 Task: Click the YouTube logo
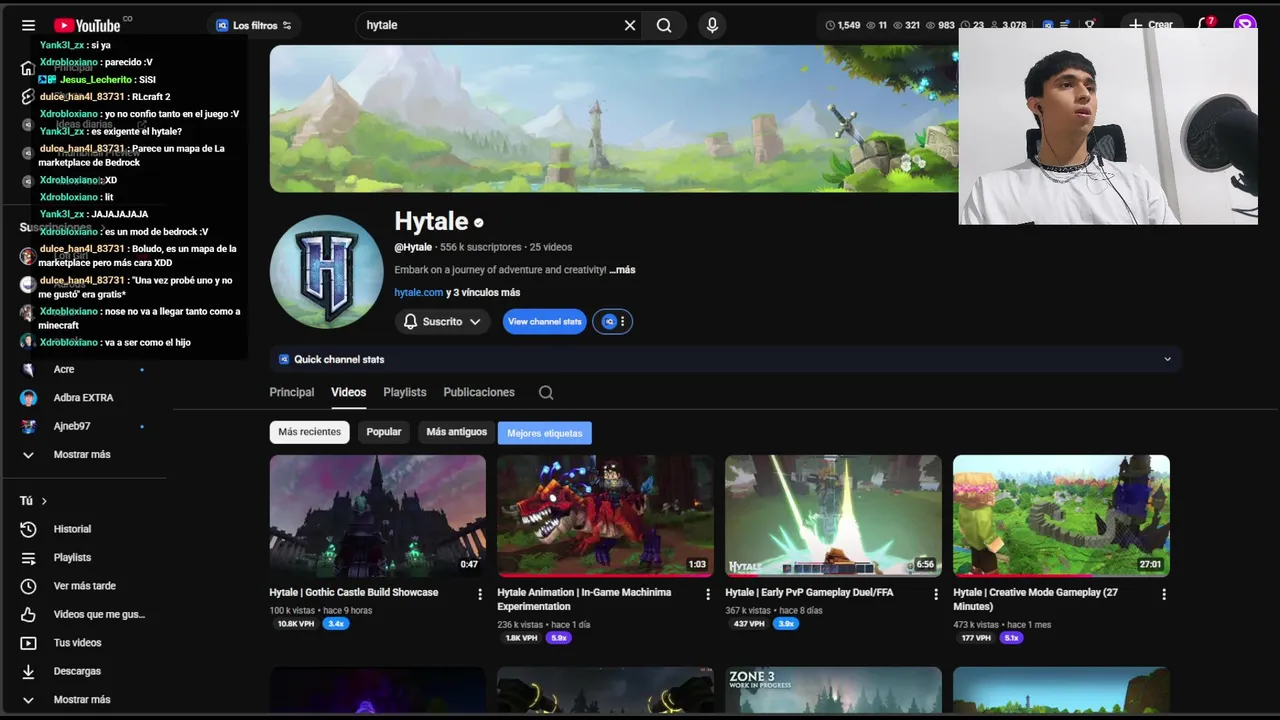87,25
